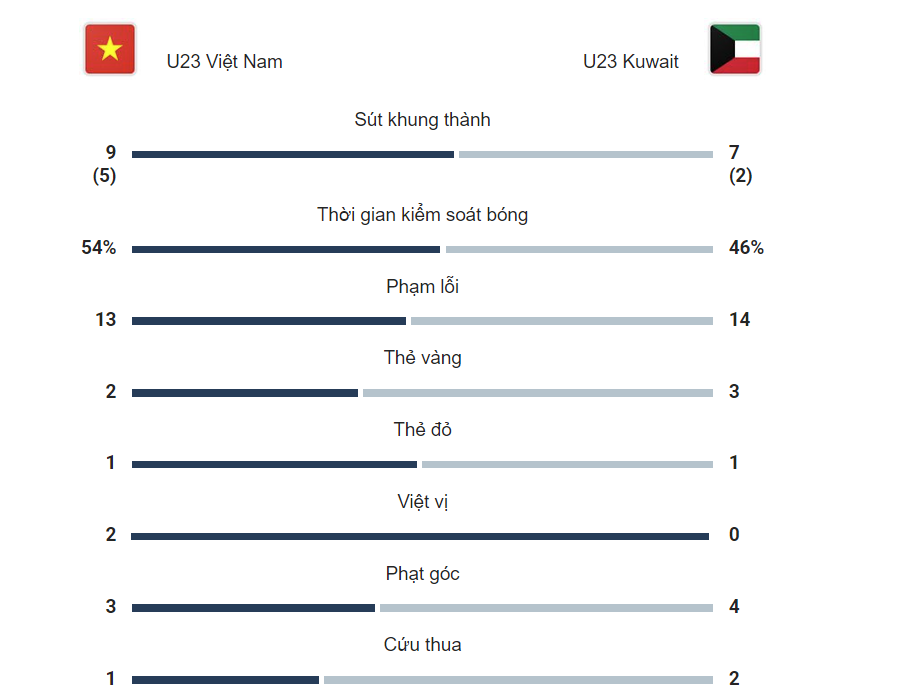Open the U23 Việt Nam team name
This screenshot has width=898, height=700.
[x=224, y=62]
